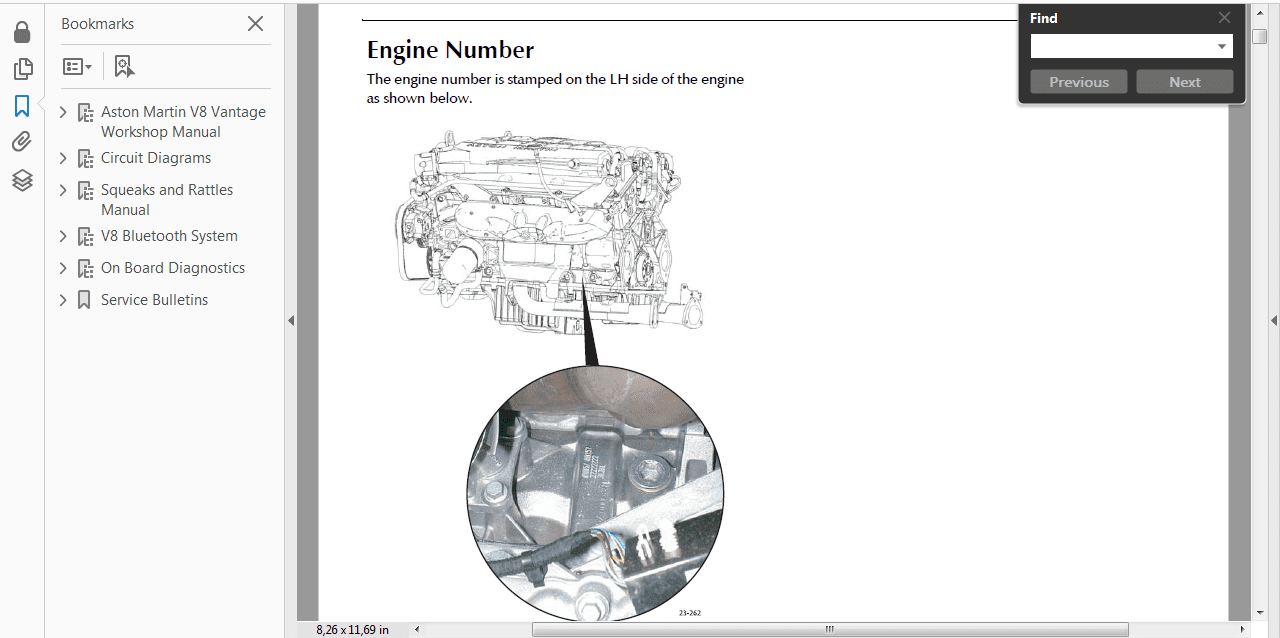This screenshot has width=1280, height=638.
Task: Select the V8 Bluetooth System text
Action: 169,236
